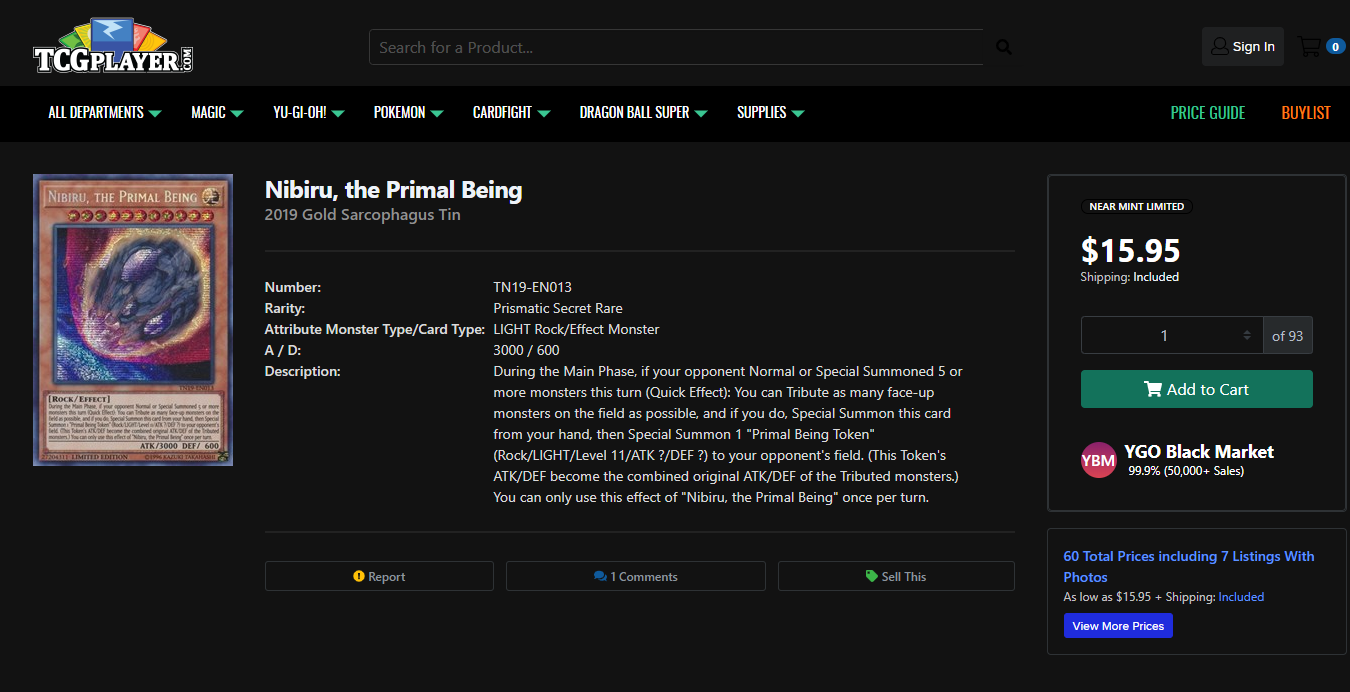This screenshot has width=1350, height=692.
Task: Expand the All Departments menu
Action: tap(105, 113)
